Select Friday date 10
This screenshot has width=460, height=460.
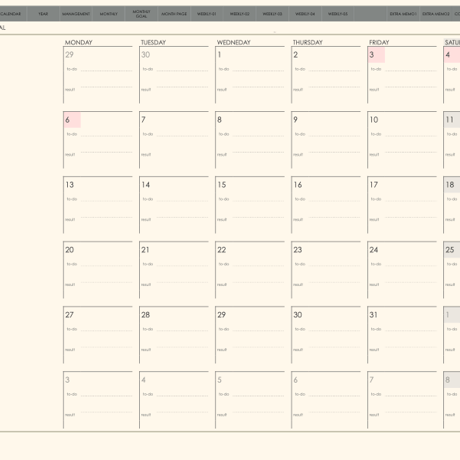tap(374, 120)
